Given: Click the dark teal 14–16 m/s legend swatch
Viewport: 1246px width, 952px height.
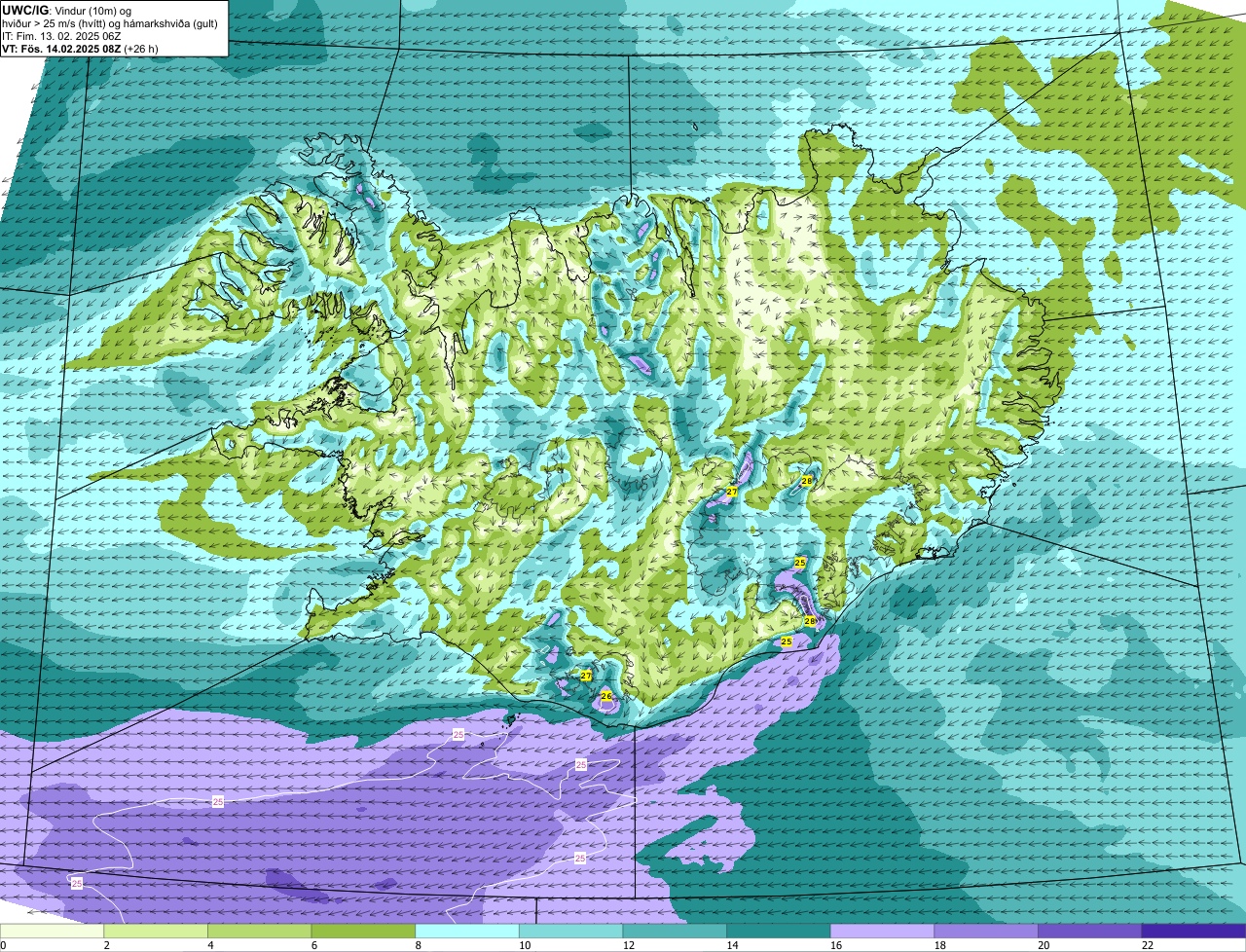Looking at the screenshot, I should point(779,932).
